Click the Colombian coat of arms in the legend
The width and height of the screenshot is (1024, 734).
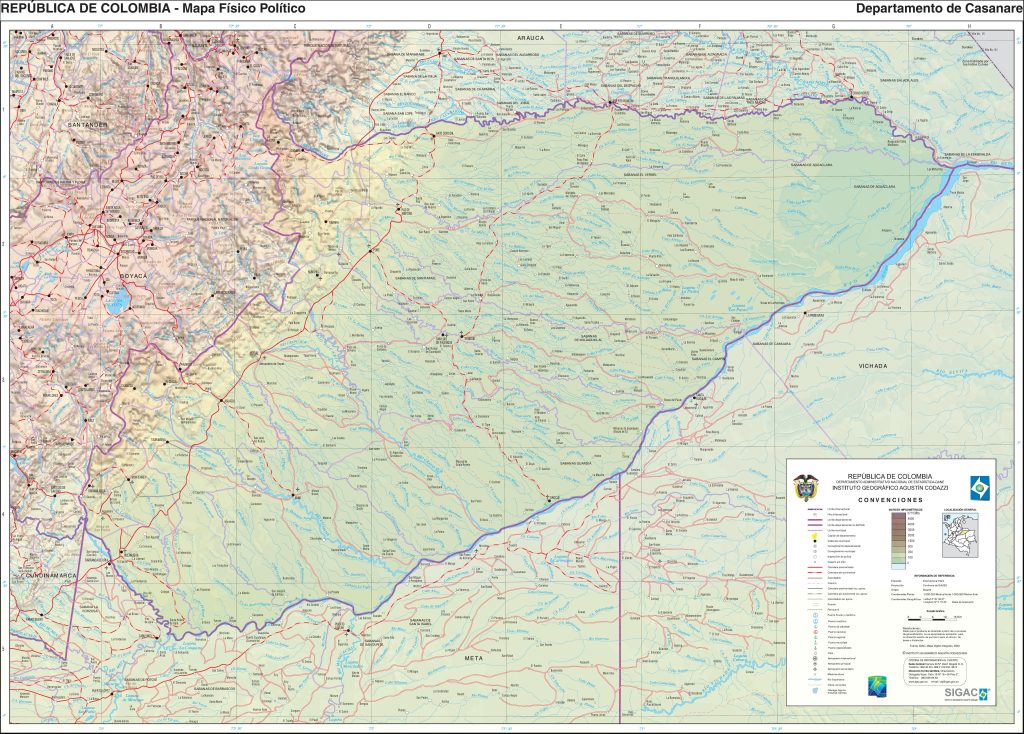[808, 485]
